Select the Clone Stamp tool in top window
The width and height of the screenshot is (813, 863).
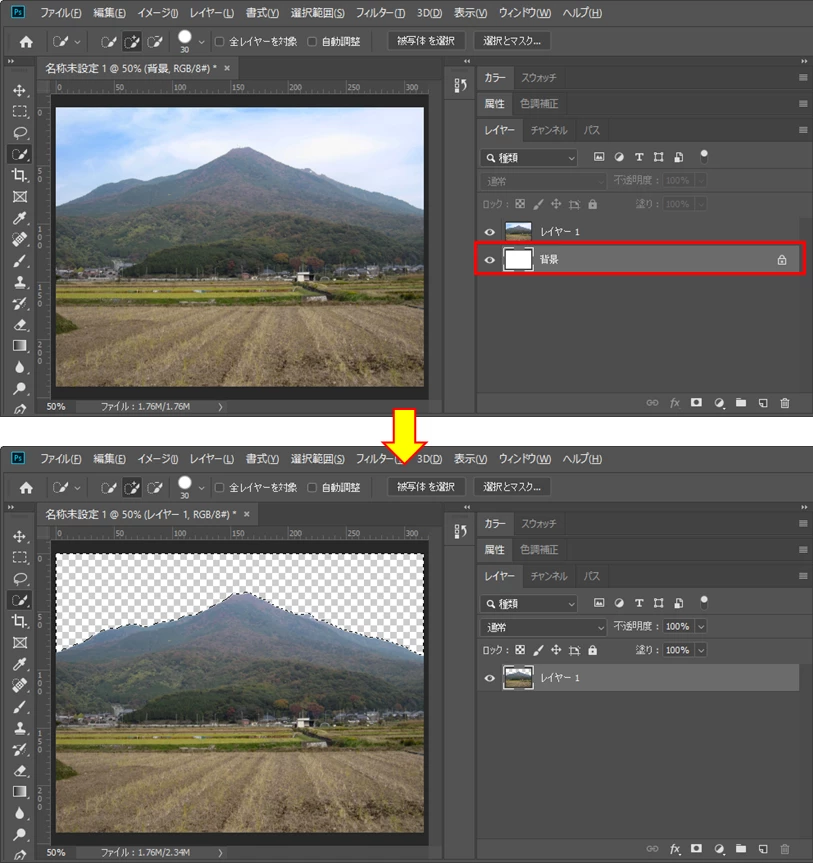(x=20, y=282)
